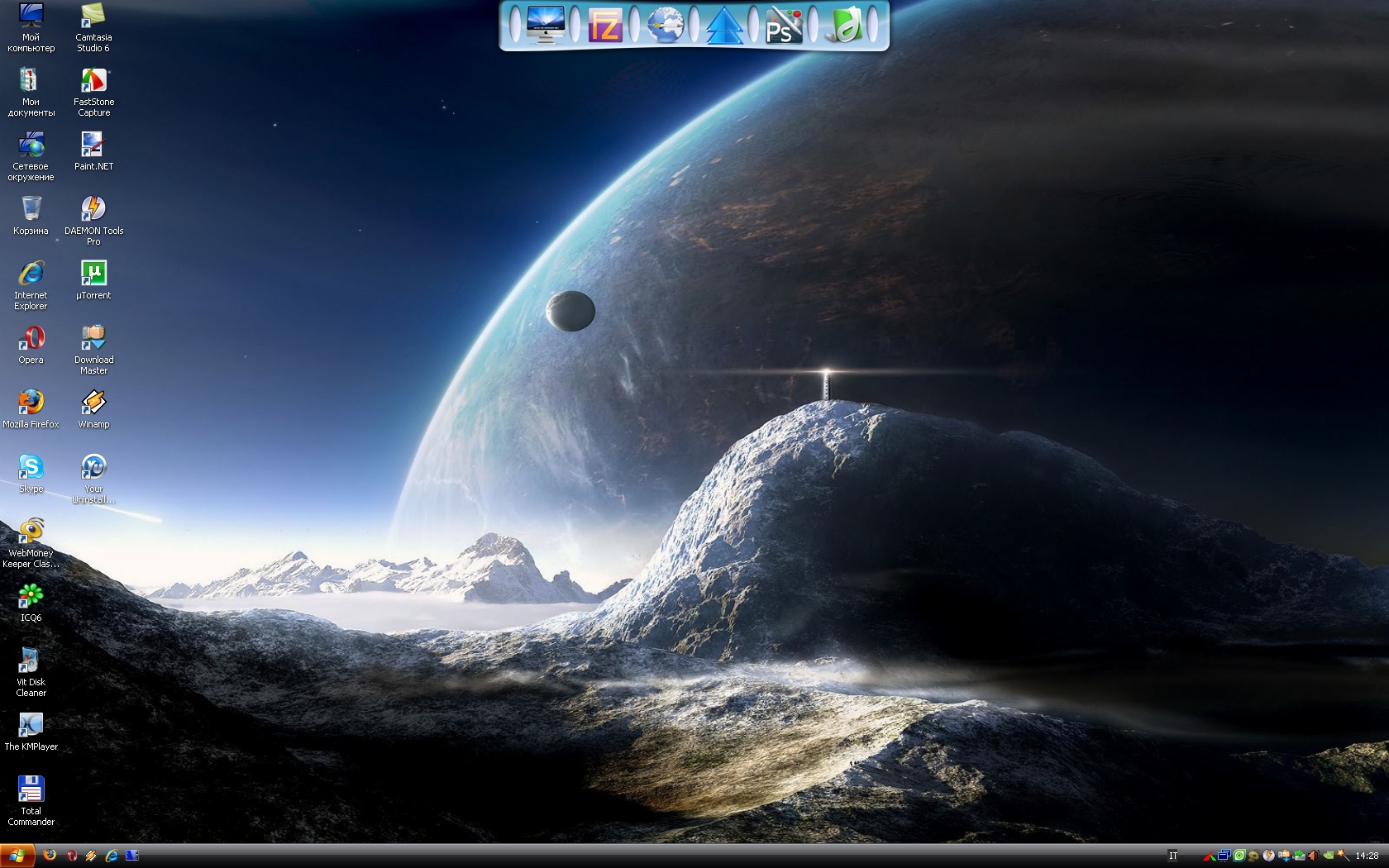Image resolution: width=1389 pixels, height=868 pixels.
Task: Open the Skype desktop shortcut
Action: (x=31, y=474)
